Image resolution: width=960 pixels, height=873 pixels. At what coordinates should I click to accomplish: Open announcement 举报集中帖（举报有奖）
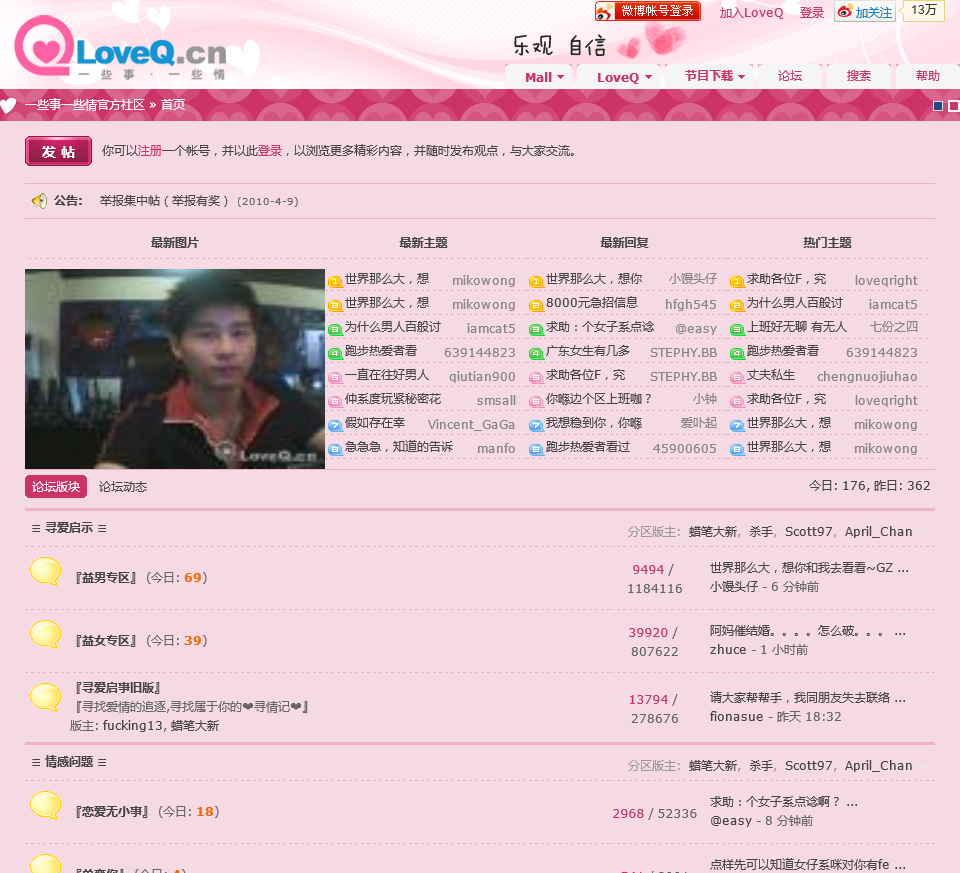[164, 201]
